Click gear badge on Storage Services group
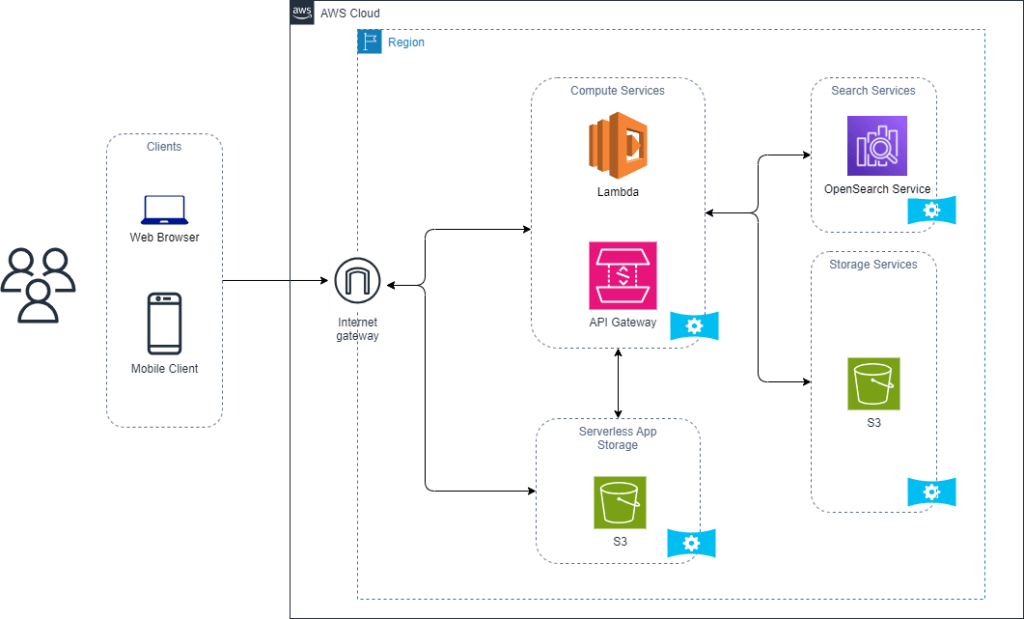 [x=932, y=492]
